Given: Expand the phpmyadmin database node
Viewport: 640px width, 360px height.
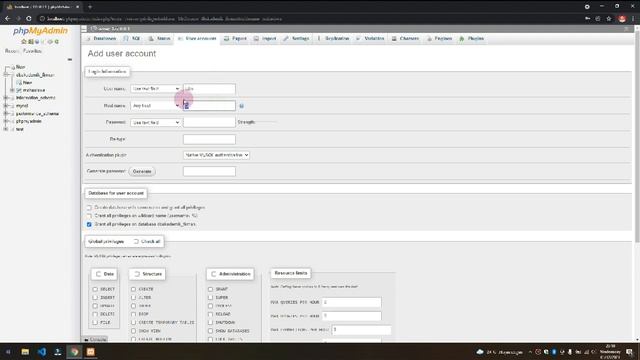Looking at the screenshot, I should tap(6, 121).
